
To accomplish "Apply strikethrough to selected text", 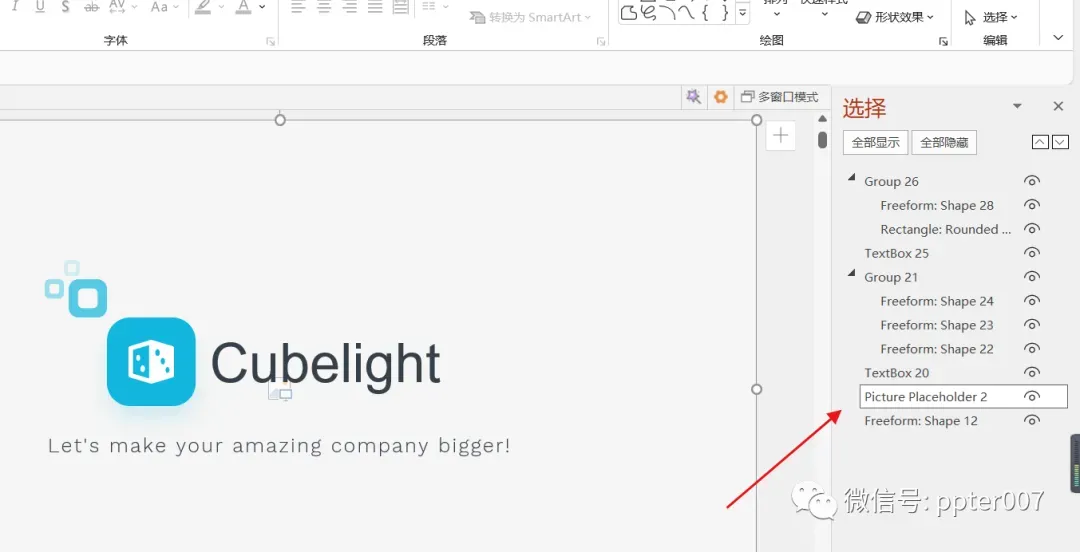I will 91,7.
